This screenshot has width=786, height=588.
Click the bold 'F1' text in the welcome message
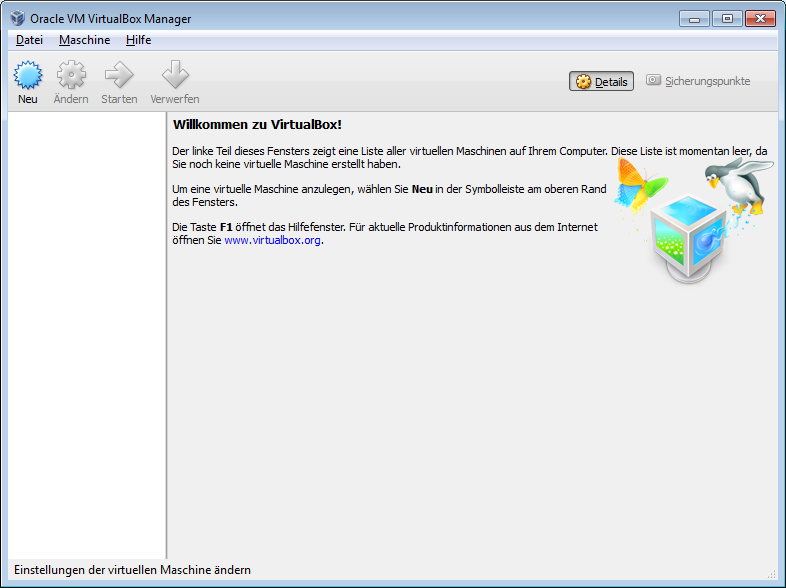pyautogui.click(x=226, y=227)
